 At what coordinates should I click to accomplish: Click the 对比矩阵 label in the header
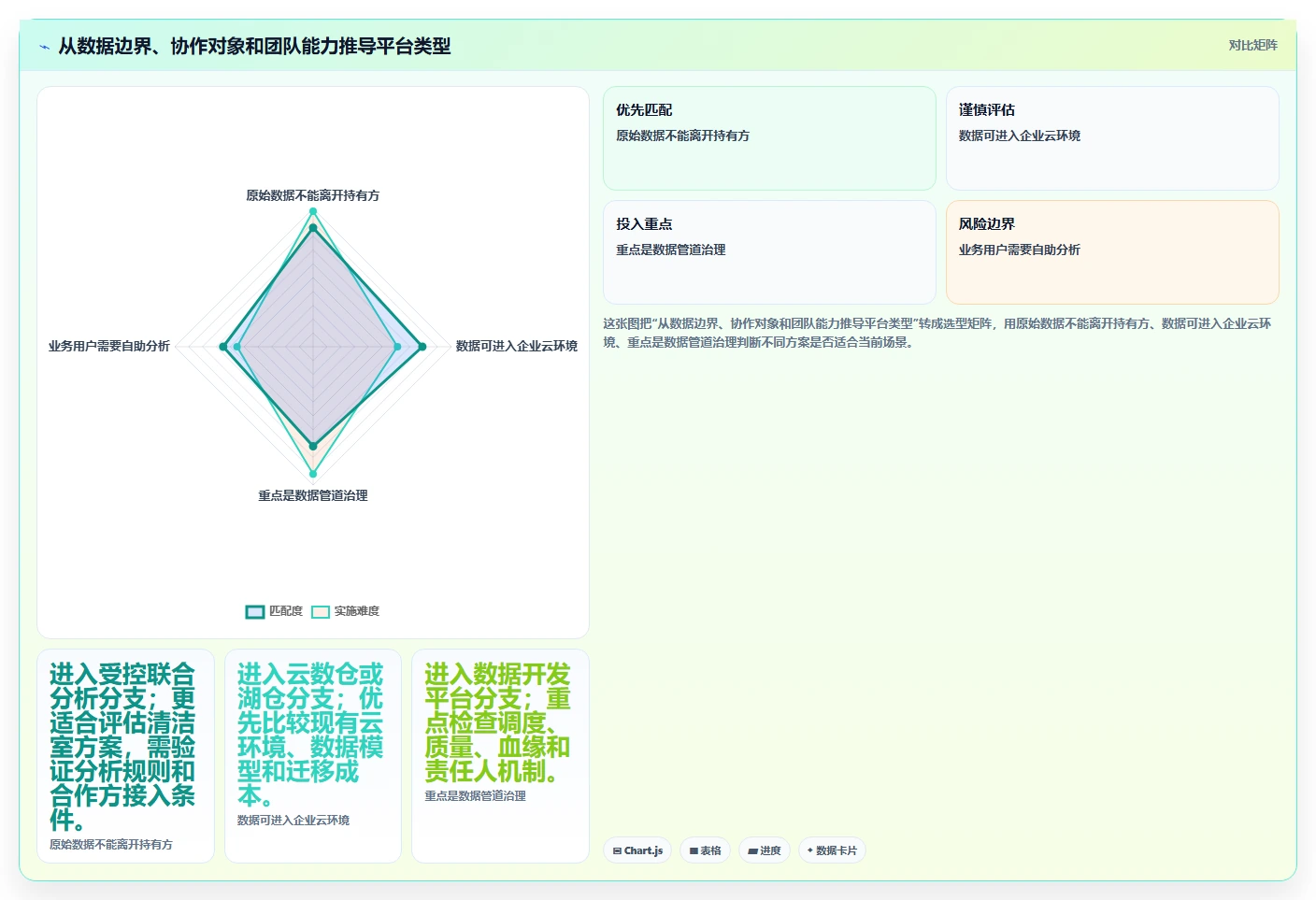[1252, 45]
